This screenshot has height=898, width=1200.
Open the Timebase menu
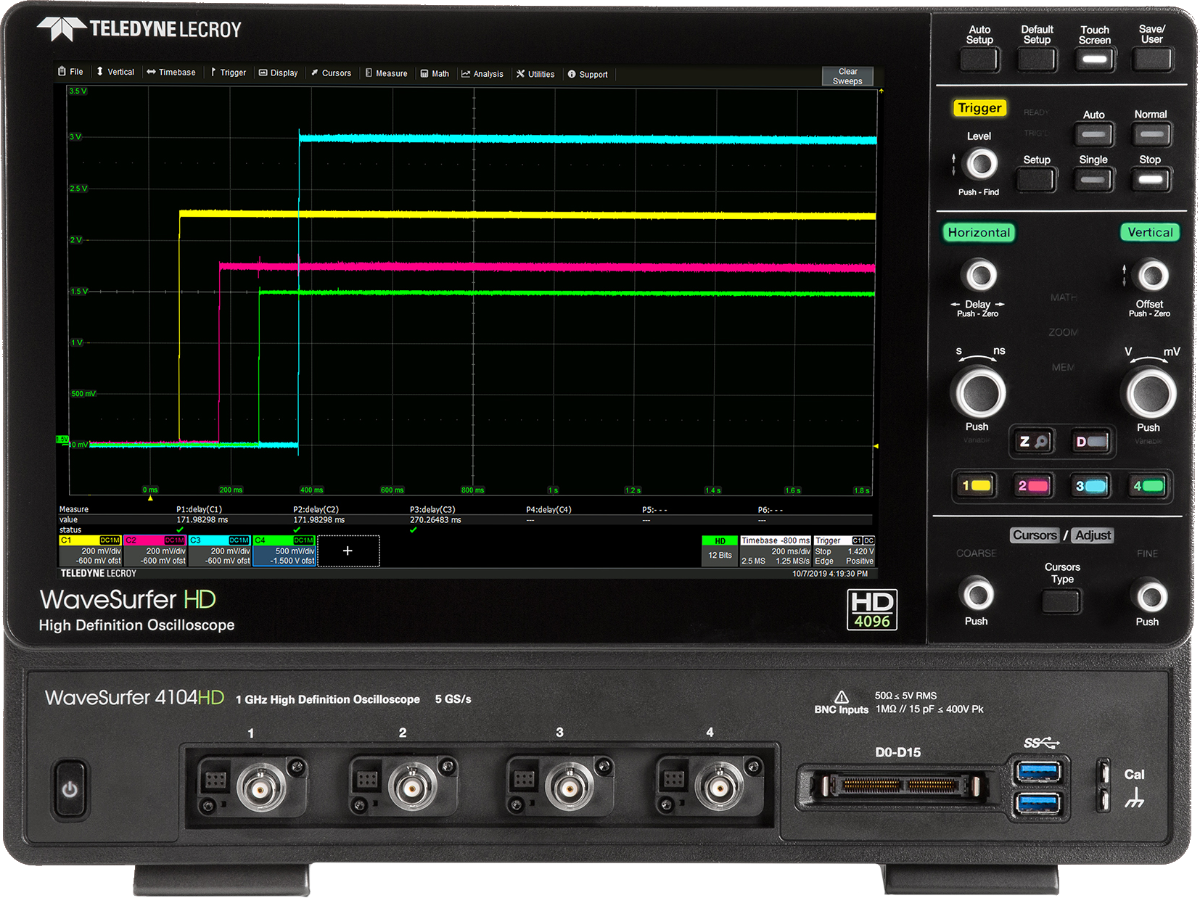click(x=171, y=73)
